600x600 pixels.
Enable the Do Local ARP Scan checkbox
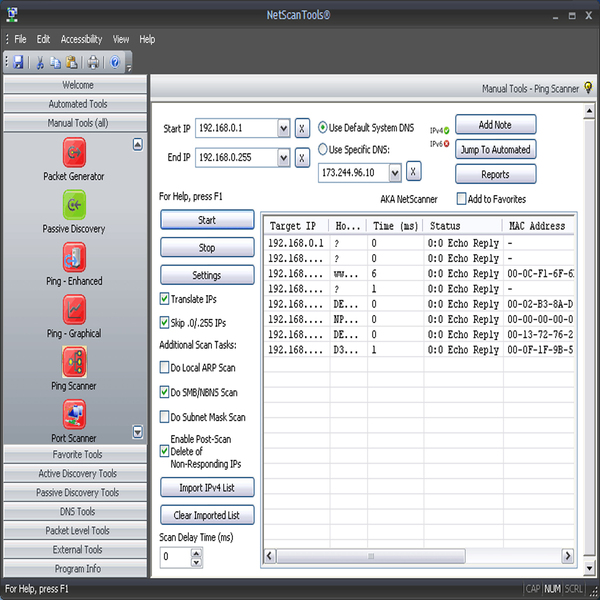pos(165,368)
